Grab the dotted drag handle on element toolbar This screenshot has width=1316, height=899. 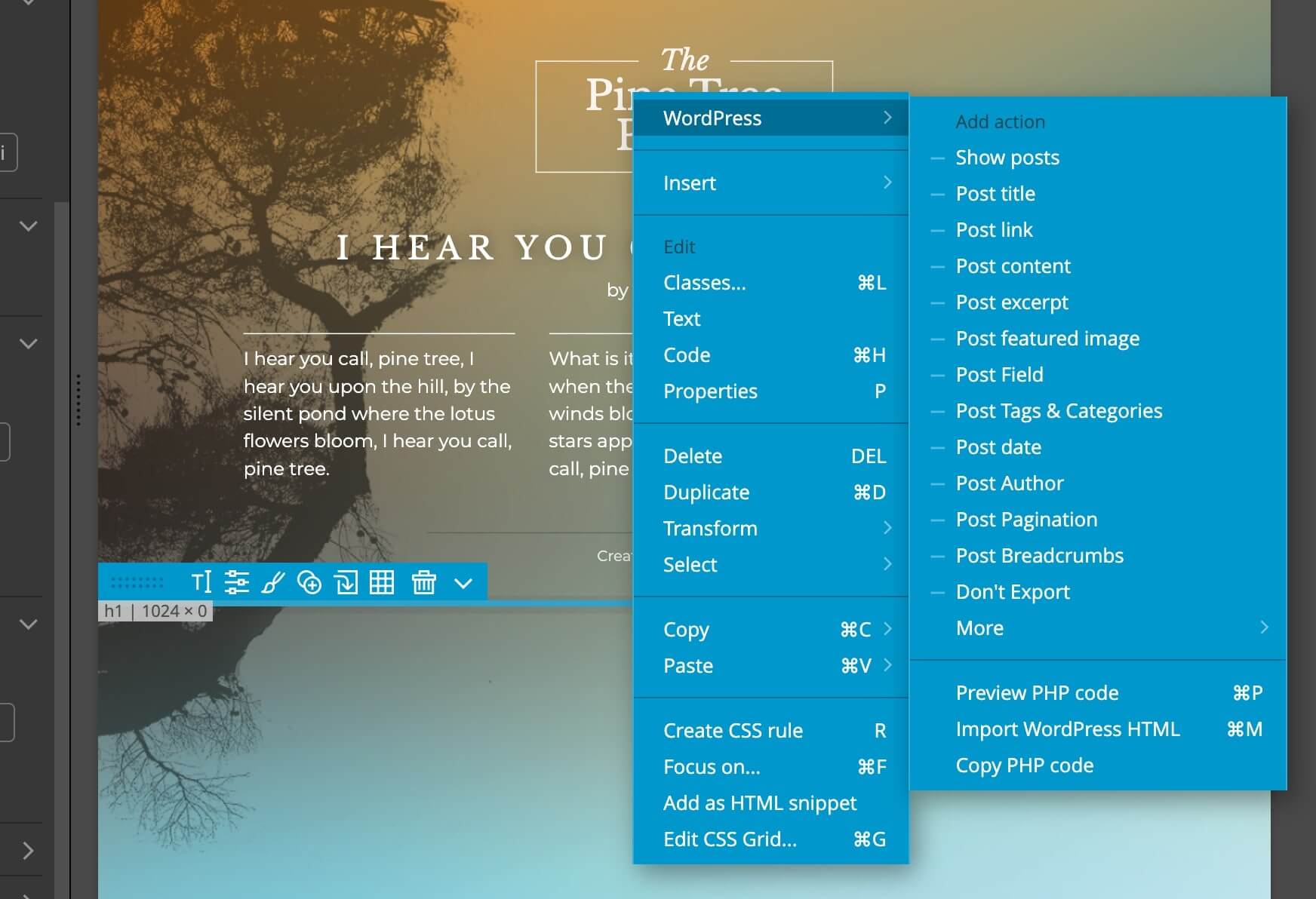pos(137,582)
